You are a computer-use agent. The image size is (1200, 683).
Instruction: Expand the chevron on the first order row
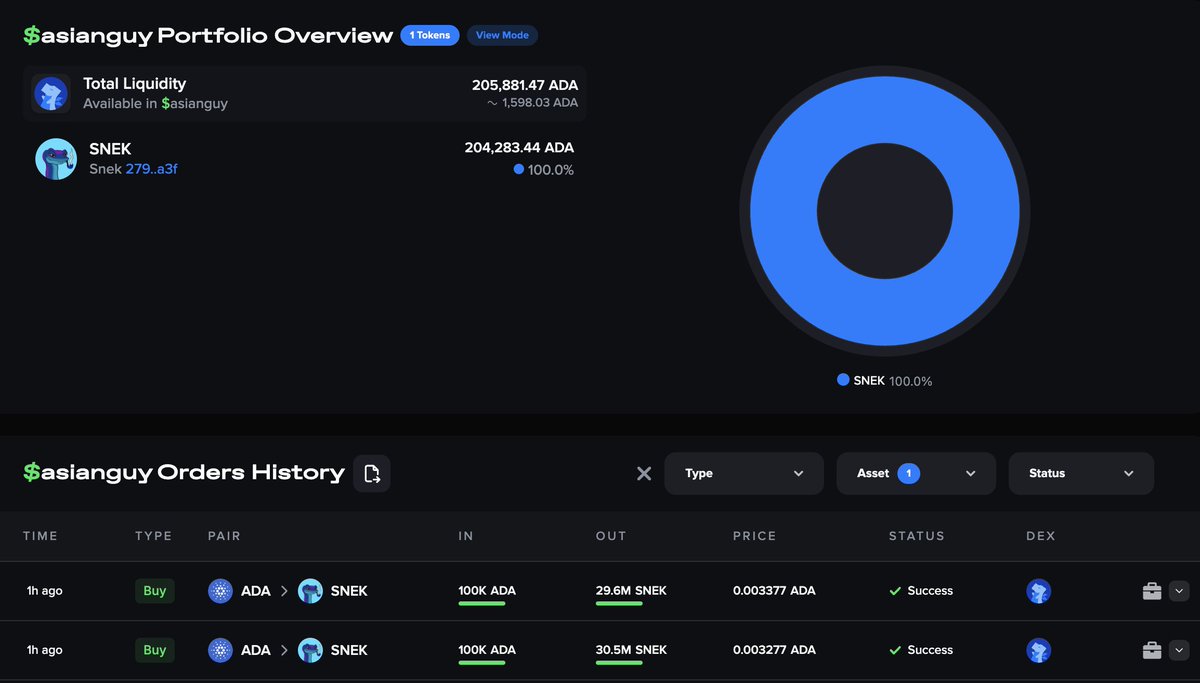click(1180, 591)
